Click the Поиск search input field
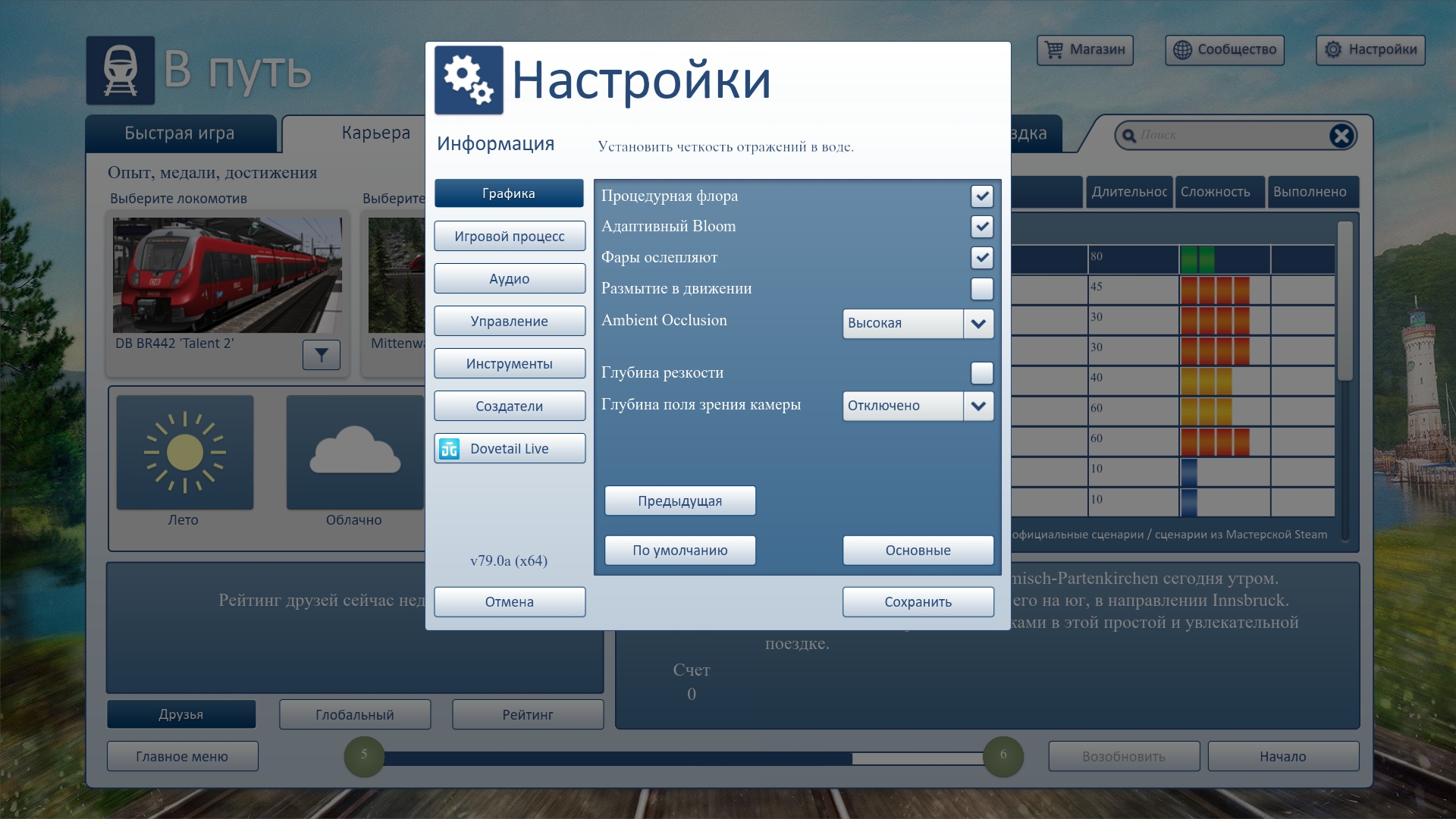Viewport: 1456px width, 819px height. coord(1213,135)
